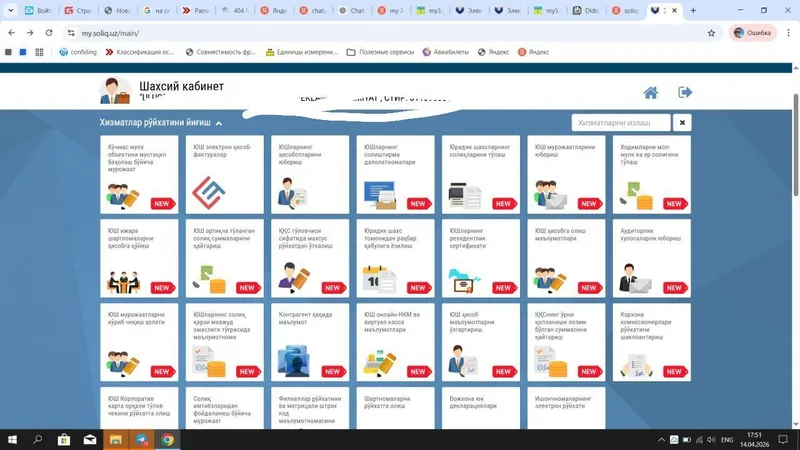Screen dimensions: 800x450
Task: Open the confiding bookmark
Action: click(x=78, y=52)
